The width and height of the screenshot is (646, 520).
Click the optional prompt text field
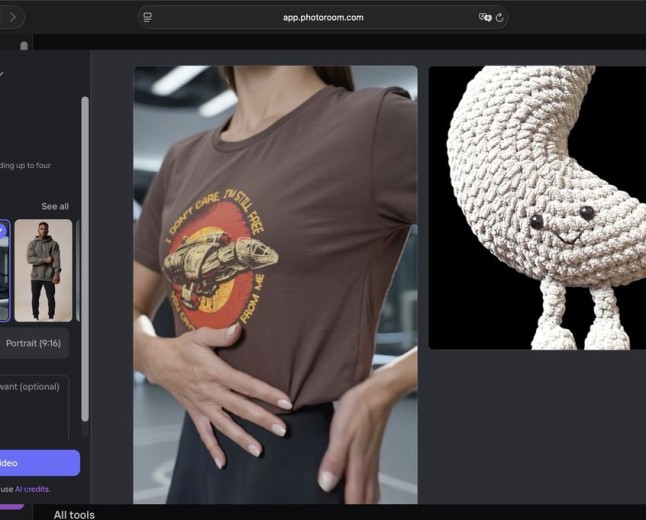coord(34,406)
